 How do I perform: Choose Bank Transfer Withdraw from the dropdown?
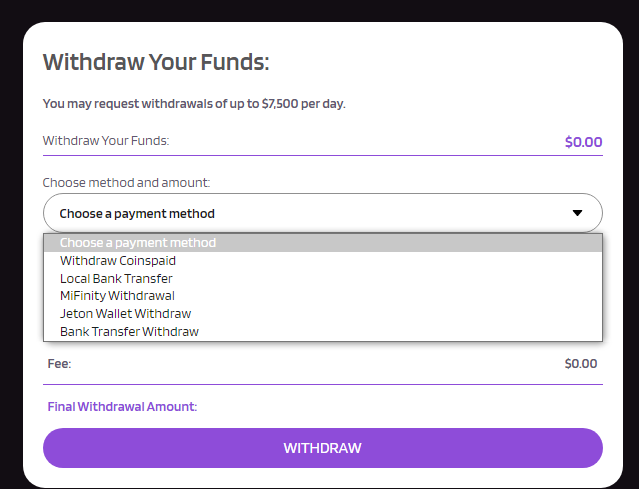click(129, 332)
